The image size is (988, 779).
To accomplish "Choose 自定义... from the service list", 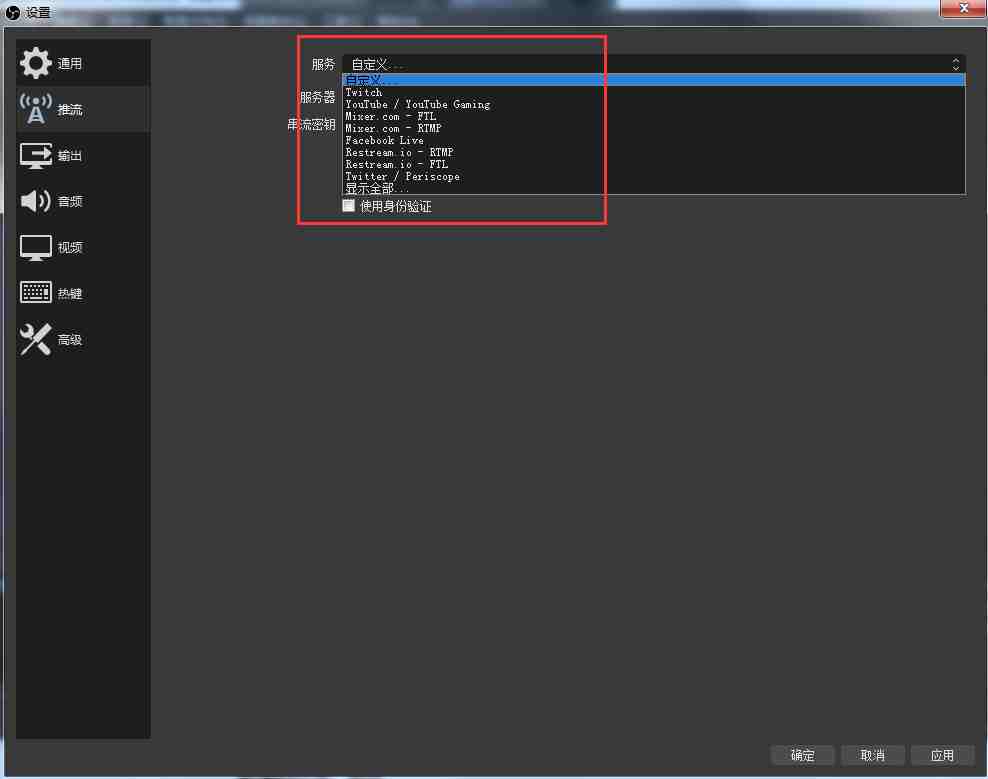I will click(x=653, y=80).
